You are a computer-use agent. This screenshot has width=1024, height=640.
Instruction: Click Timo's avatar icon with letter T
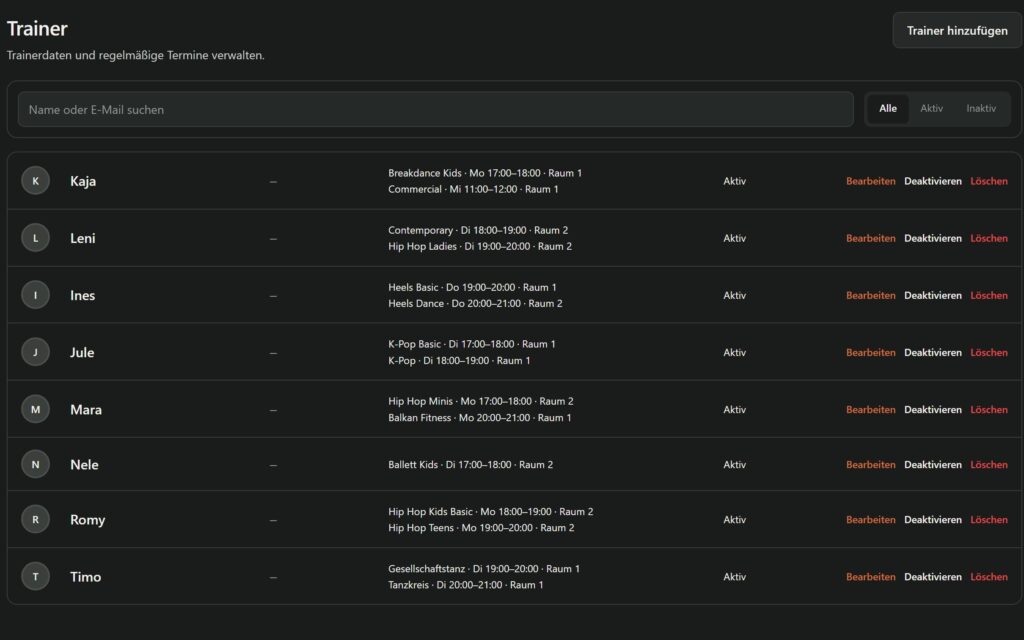(x=35, y=577)
